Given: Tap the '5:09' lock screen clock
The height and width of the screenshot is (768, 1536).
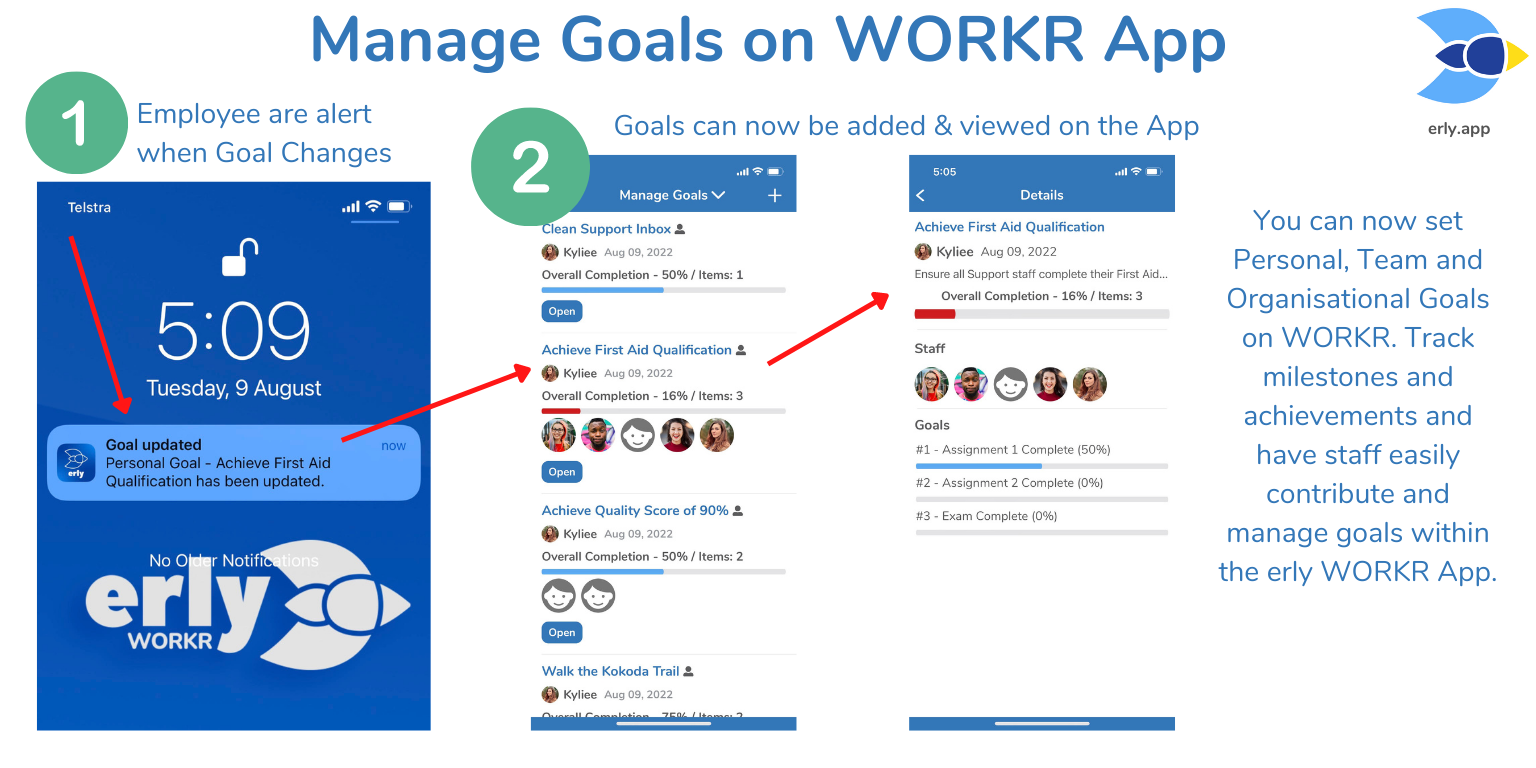Looking at the screenshot, I should pos(234,330).
